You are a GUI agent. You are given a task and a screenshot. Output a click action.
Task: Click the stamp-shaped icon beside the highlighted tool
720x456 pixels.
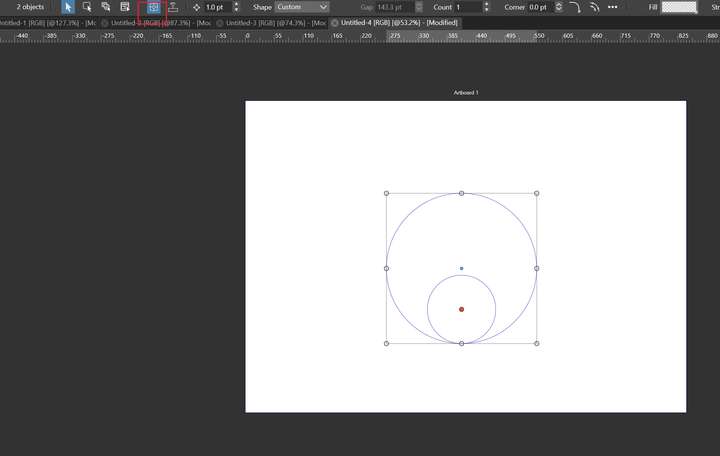(x=173, y=7)
